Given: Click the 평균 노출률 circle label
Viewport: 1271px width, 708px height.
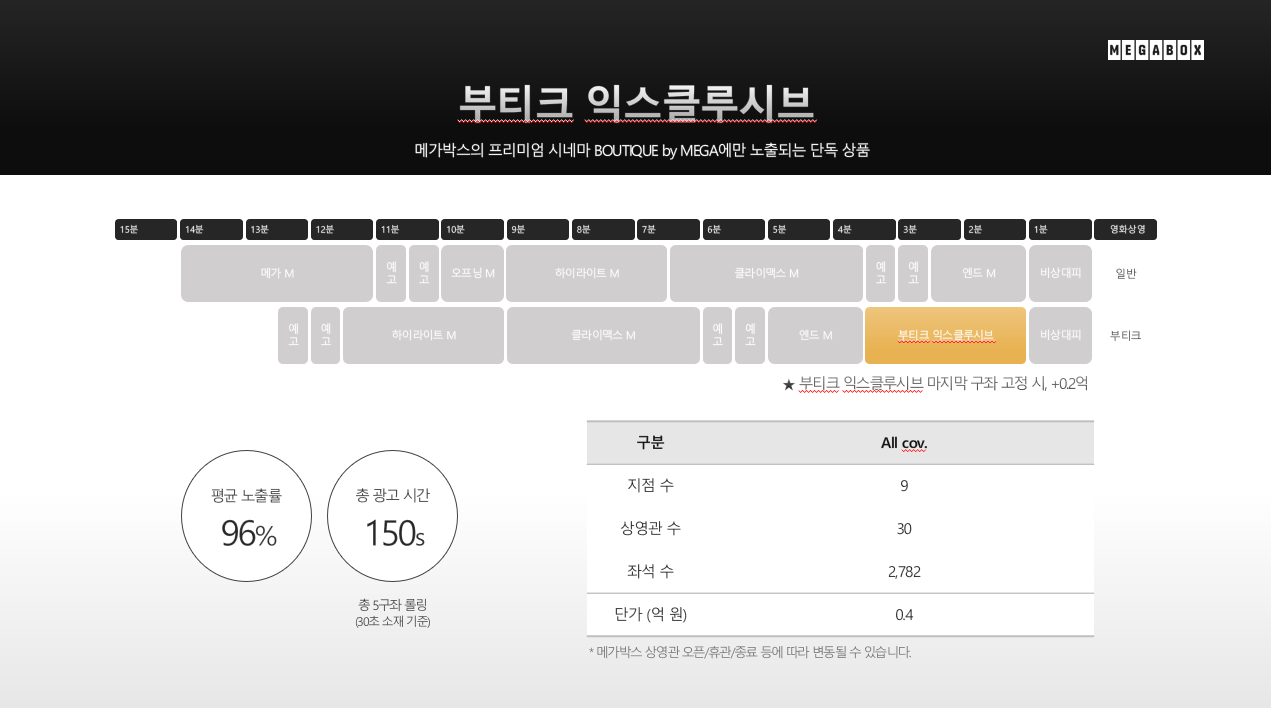Looking at the screenshot, I should 247,495.
